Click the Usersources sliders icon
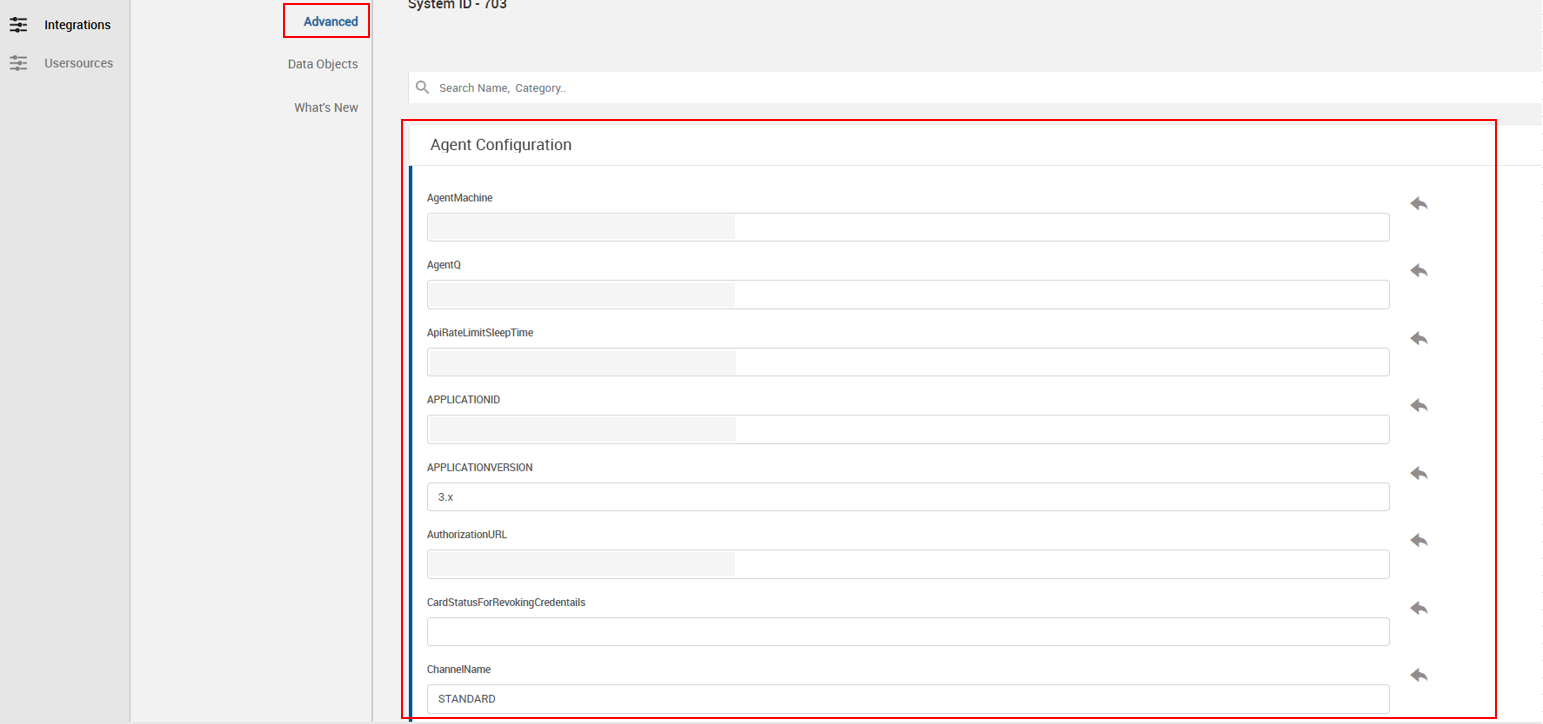Viewport: 1543px width, 724px height. click(18, 63)
